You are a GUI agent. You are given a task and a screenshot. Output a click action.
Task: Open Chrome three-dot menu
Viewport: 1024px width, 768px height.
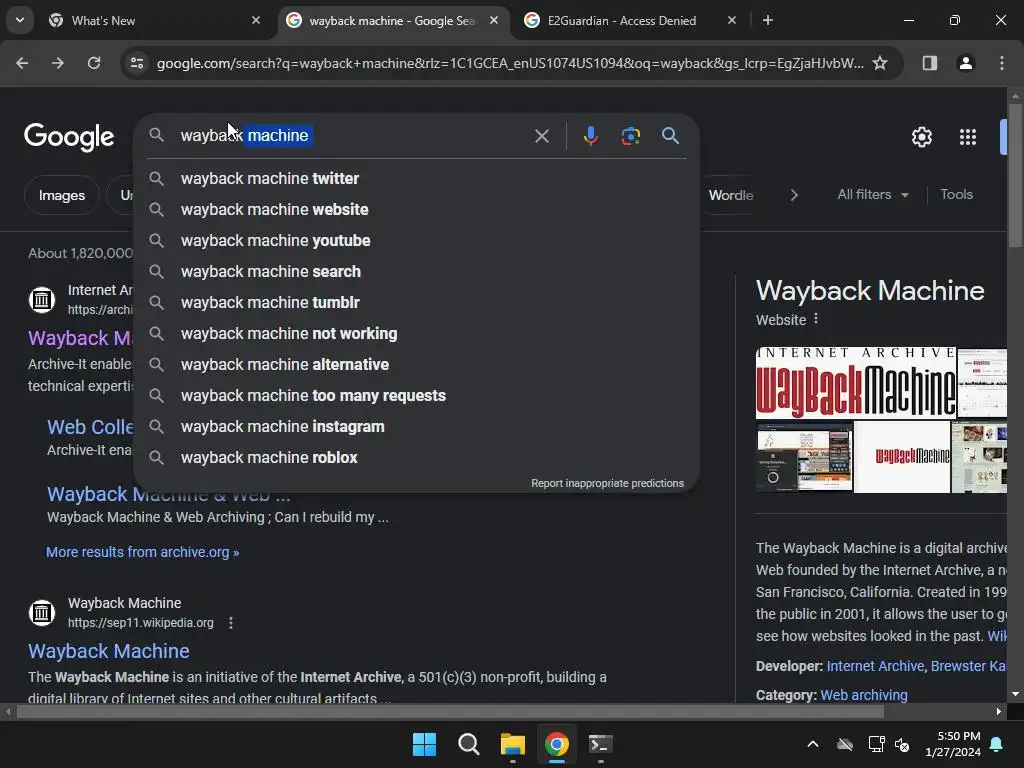pyautogui.click(x=1002, y=63)
